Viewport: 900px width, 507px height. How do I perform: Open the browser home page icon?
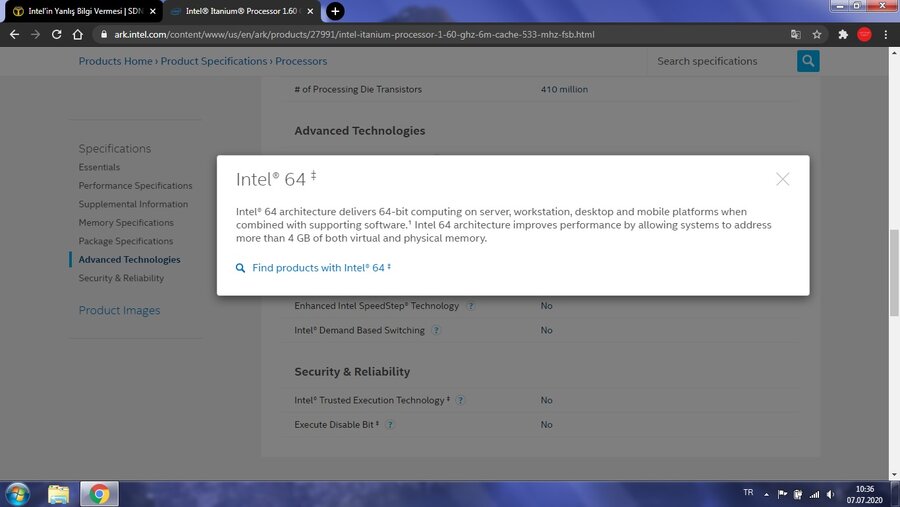(x=77, y=34)
